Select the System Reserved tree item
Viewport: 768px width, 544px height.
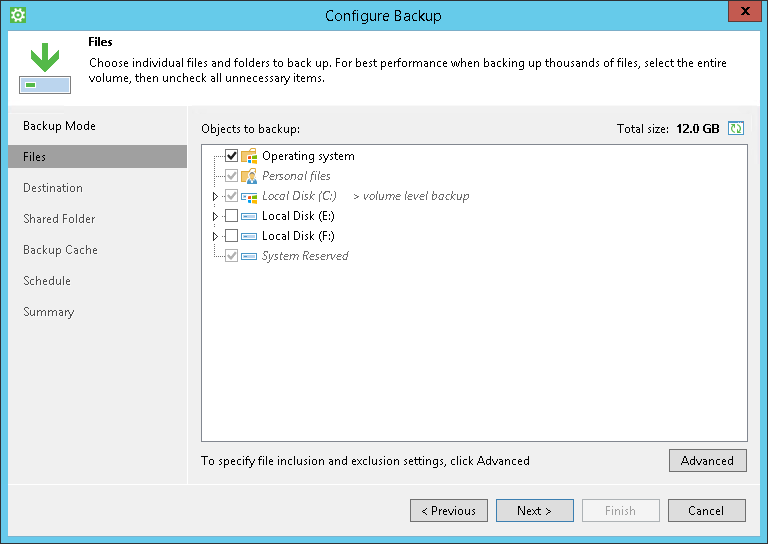(305, 256)
